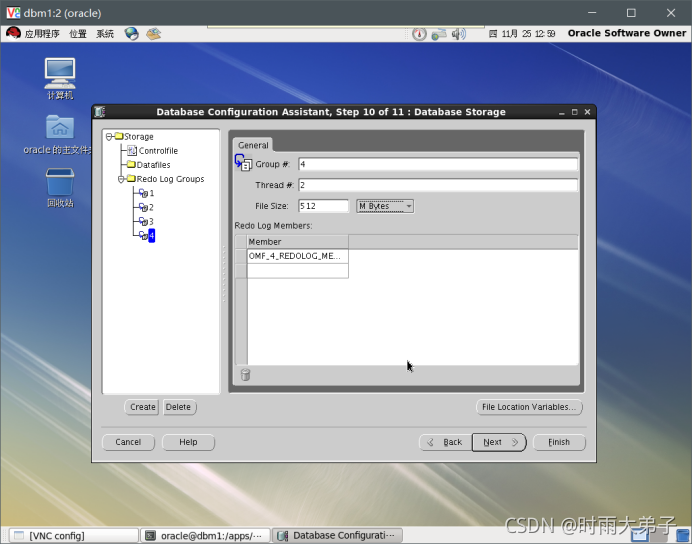Click the Help button

(188, 442)
